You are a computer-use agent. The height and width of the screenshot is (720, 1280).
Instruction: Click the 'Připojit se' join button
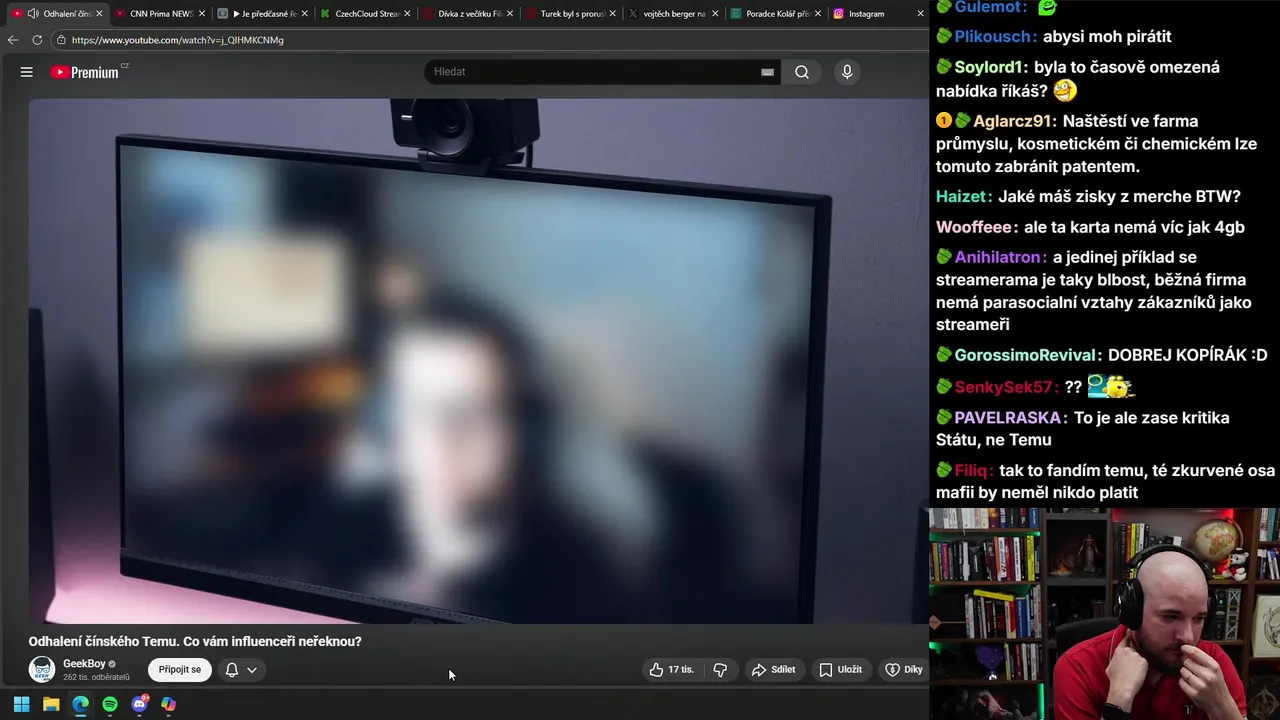point(180,670)
